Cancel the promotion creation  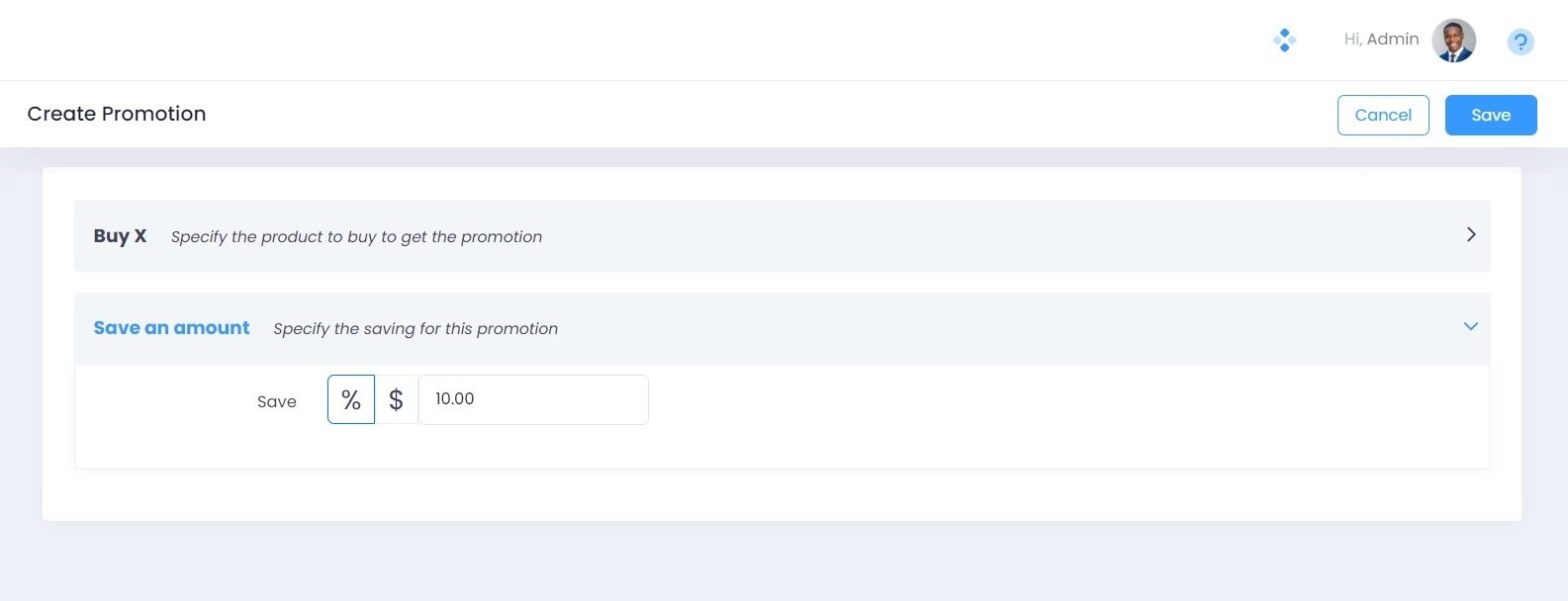pyautogui.click(x=1383, y=115)
